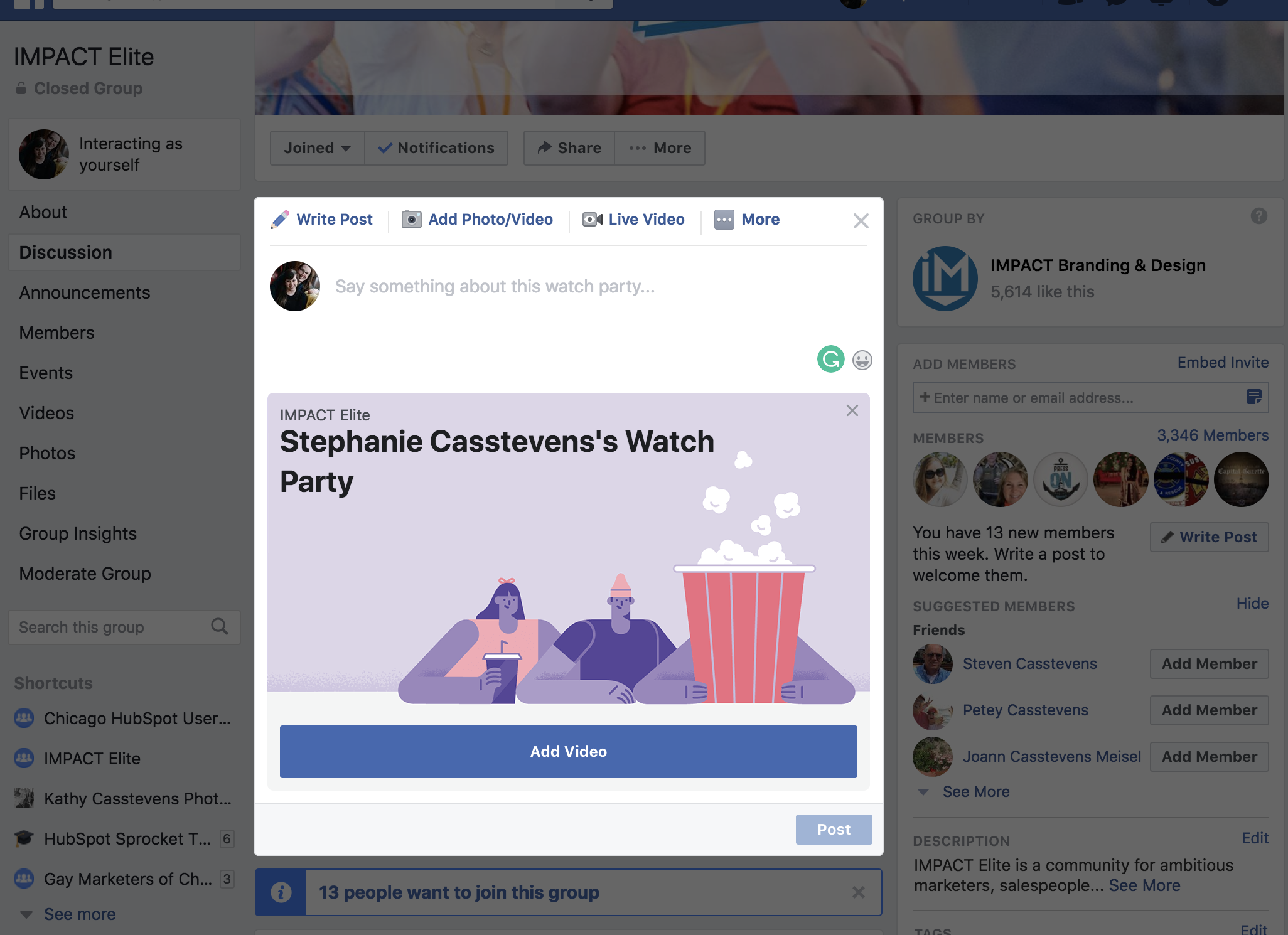This screenshot has width=1288, height=935.
Task: Click the pencil Write Post icon
Action: pos(280,220)
